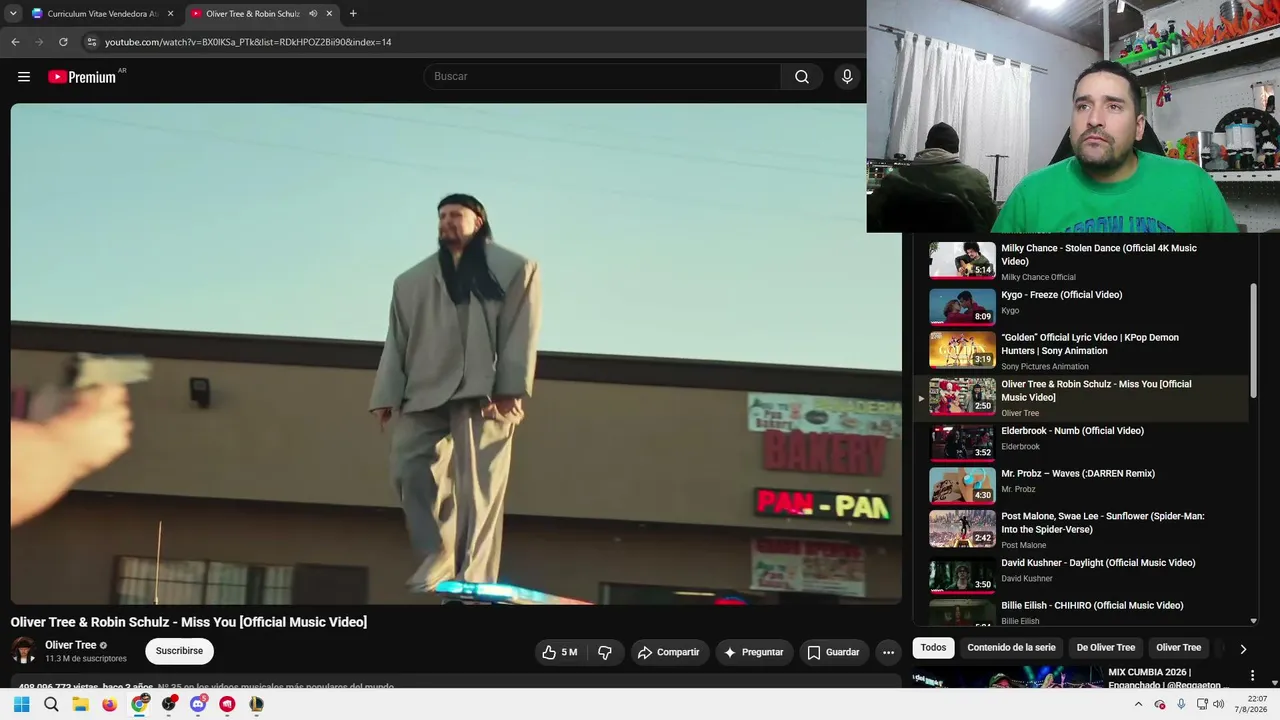Click the system tray microphone icon
Viewport: 1280px width, 720px height.
tap(1181, 704)
